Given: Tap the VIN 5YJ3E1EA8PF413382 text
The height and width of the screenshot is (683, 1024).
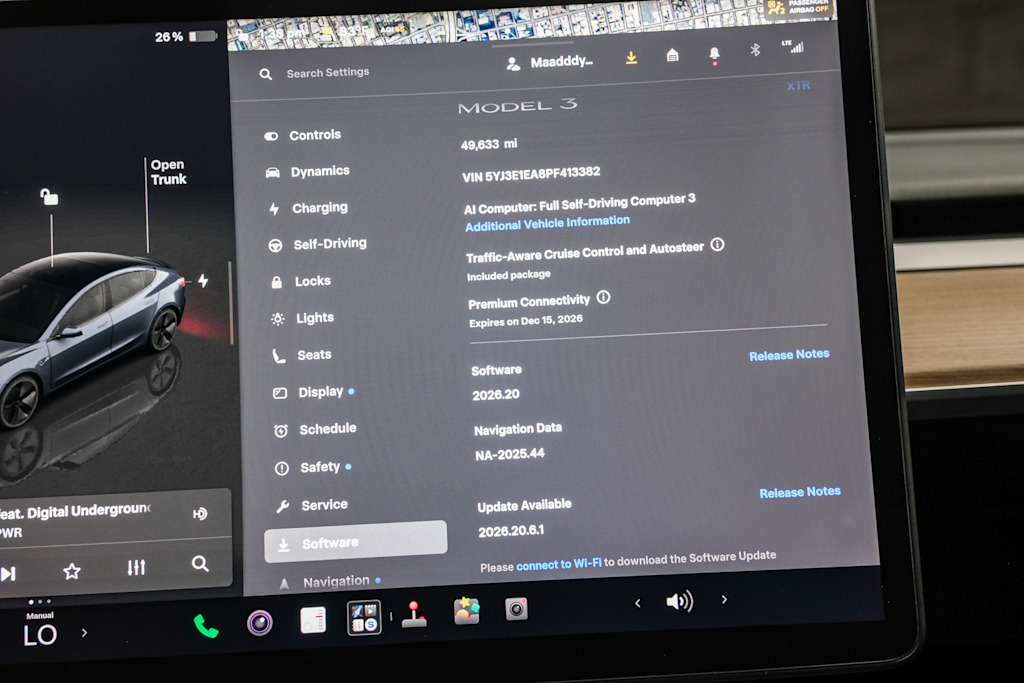Looking at the screenshot, I should [x=531, y=174].
